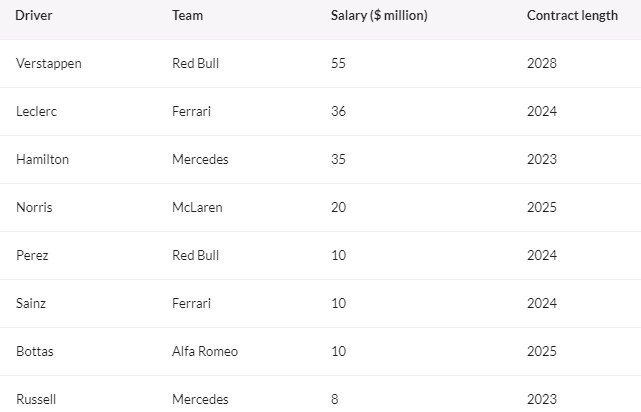Viewport: 641px width, 412px height.
Task: Select the Verstappen driver cell
Action: point(49,64)
